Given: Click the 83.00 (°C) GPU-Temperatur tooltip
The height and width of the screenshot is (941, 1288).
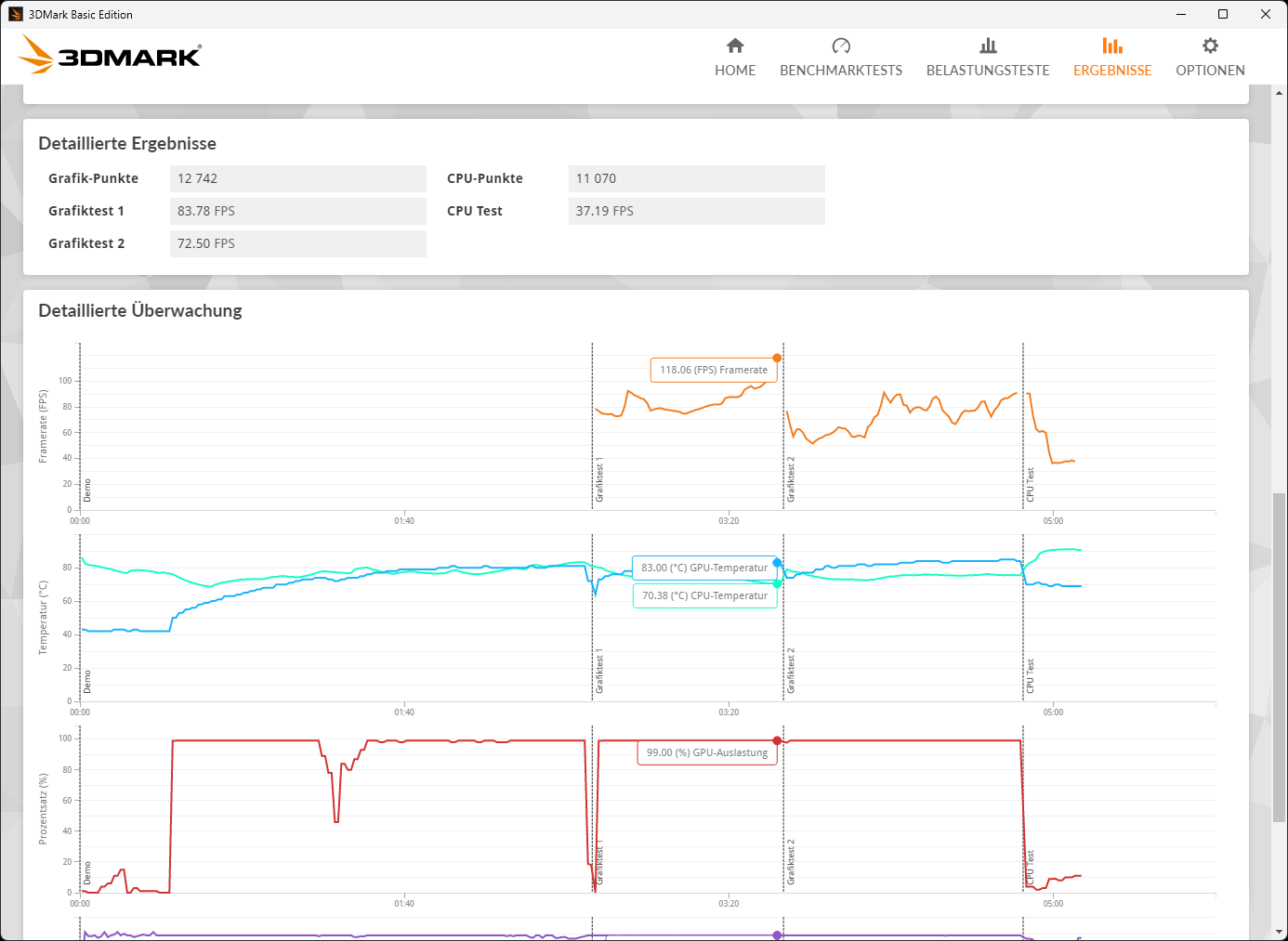Looking at the screenshot, I should [x=704, y=568].
